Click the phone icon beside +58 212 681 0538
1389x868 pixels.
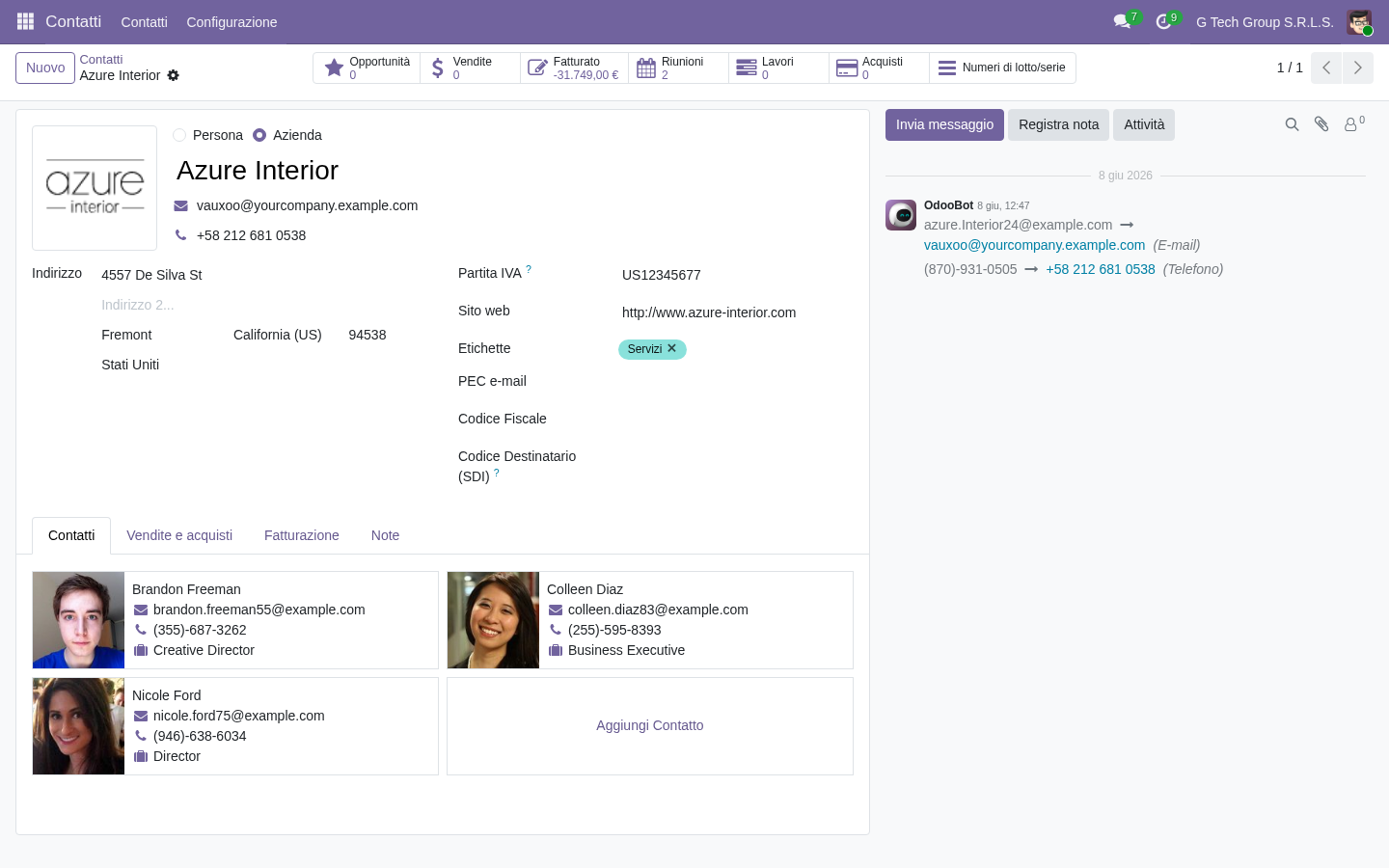pyautogui.click(x=180, y=235)
